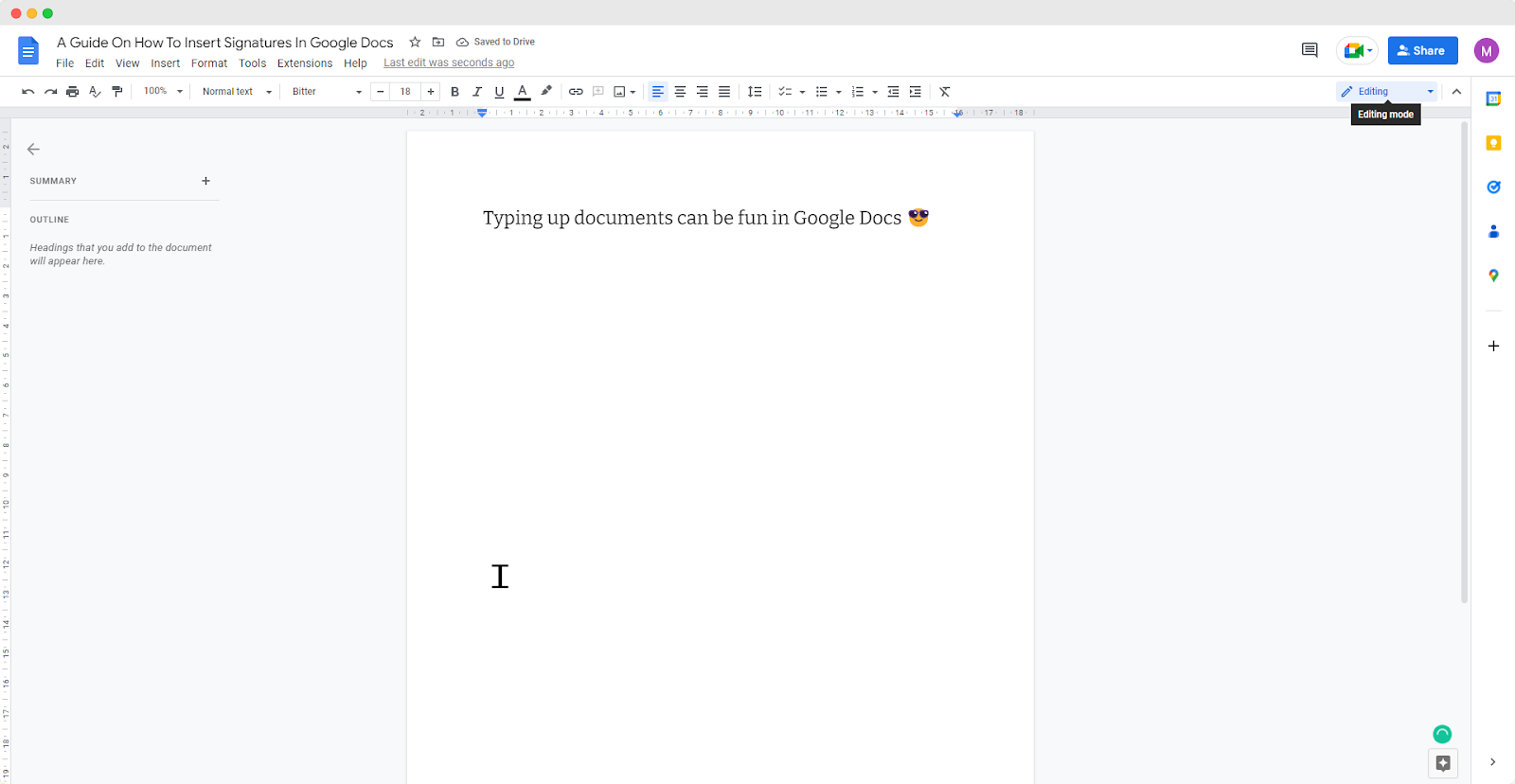The width and height of the screenshot is (1515, 784).
Task: Open the File menu
Action: tap(64, 63)
